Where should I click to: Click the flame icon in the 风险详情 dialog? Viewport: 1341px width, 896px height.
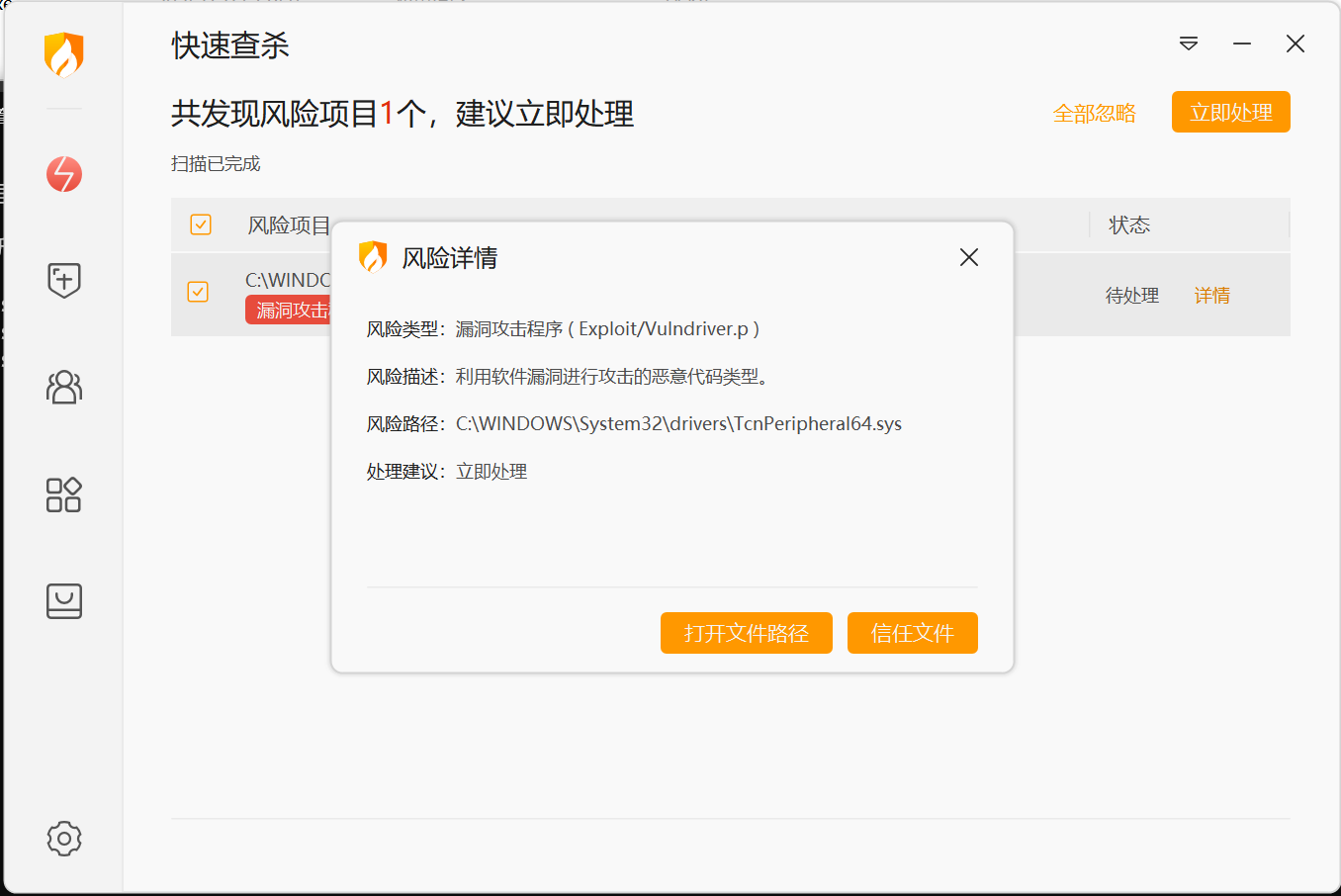tap(373, 256)
